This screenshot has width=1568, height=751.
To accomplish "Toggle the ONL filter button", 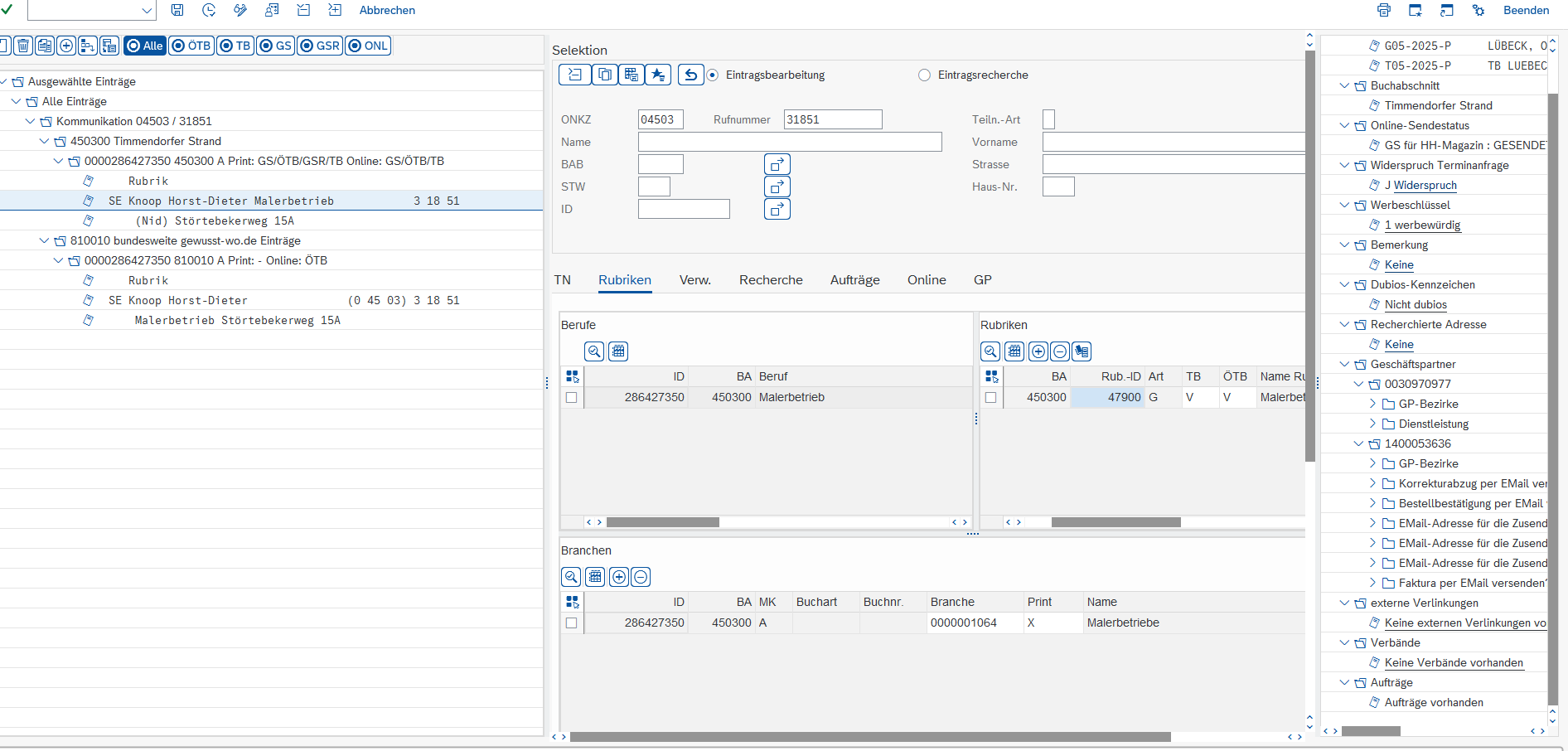I will coord(368,46).
